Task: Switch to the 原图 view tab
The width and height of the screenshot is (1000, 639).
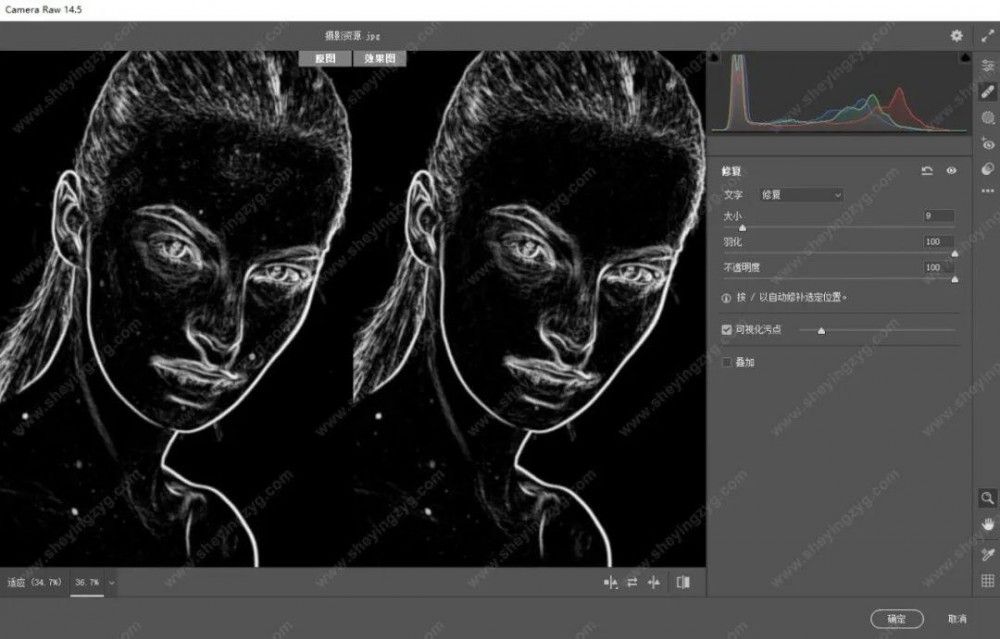Action: click(x=324, y=59)
